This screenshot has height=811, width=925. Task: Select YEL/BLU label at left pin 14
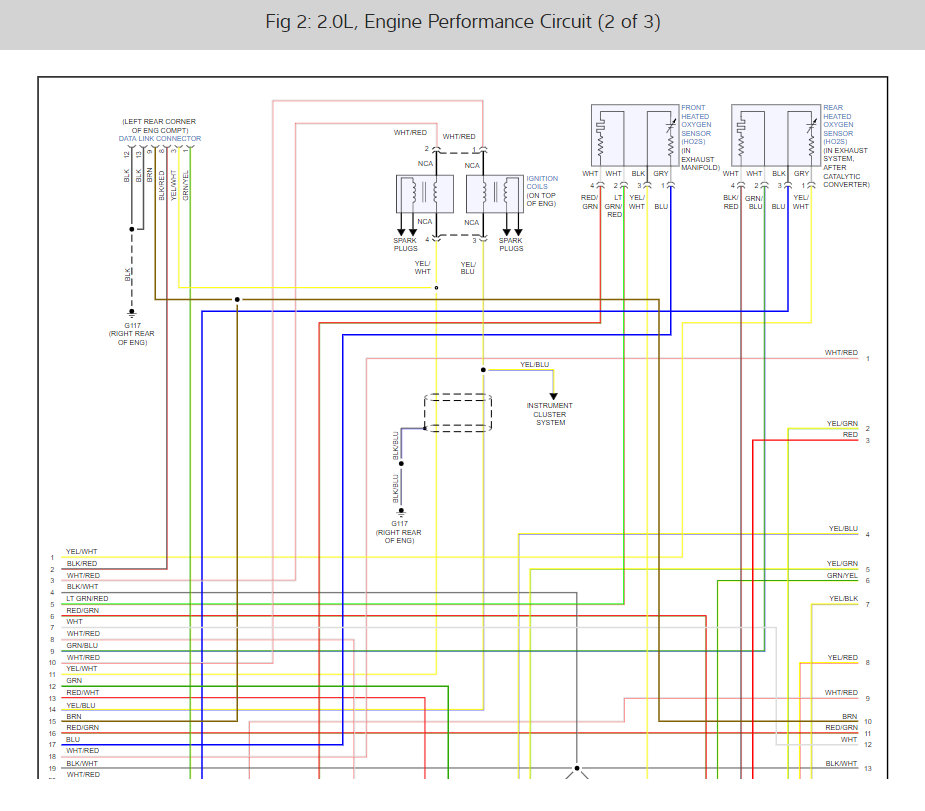[x=81, y=705]
